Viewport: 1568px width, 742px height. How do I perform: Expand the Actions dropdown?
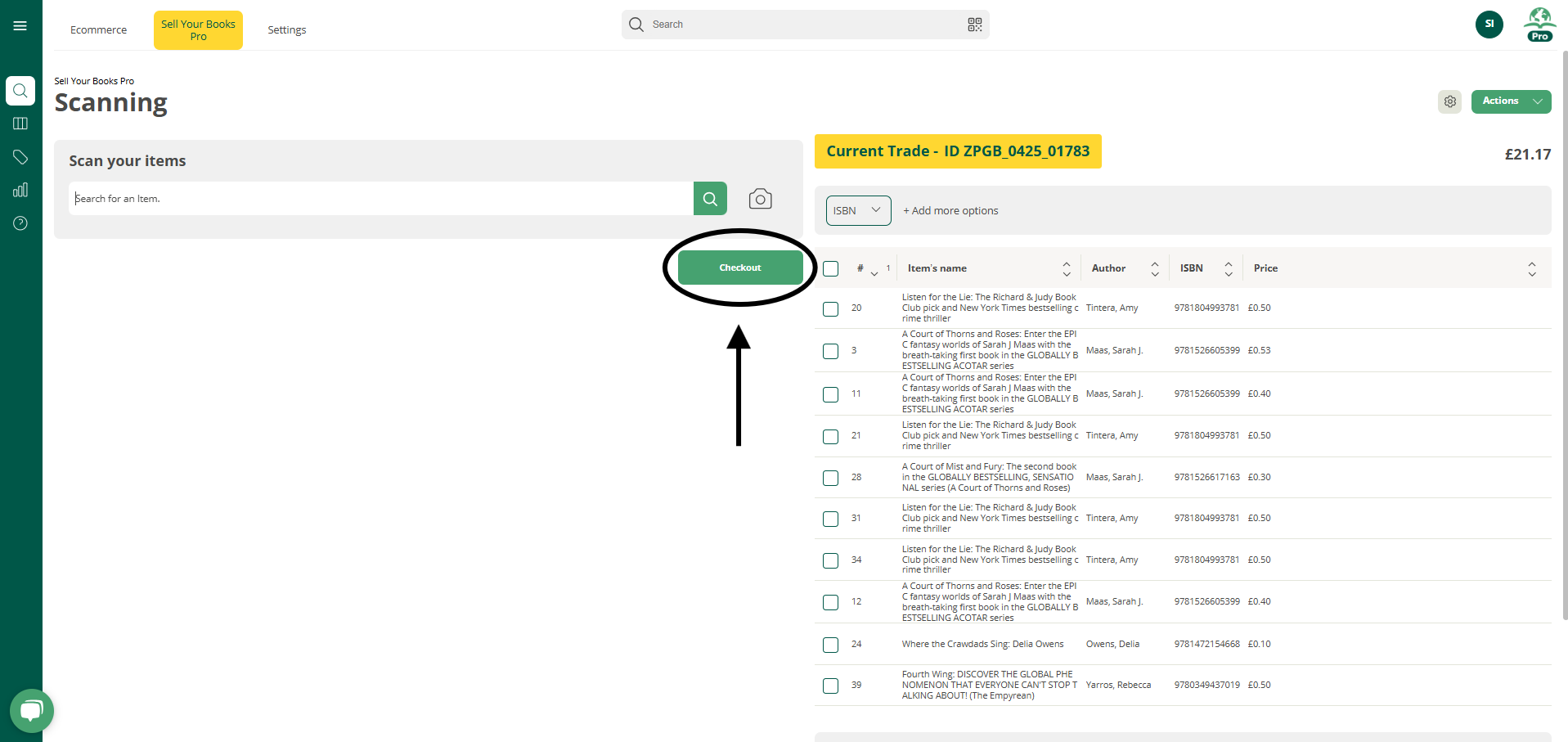click(x=1510, y=101)
